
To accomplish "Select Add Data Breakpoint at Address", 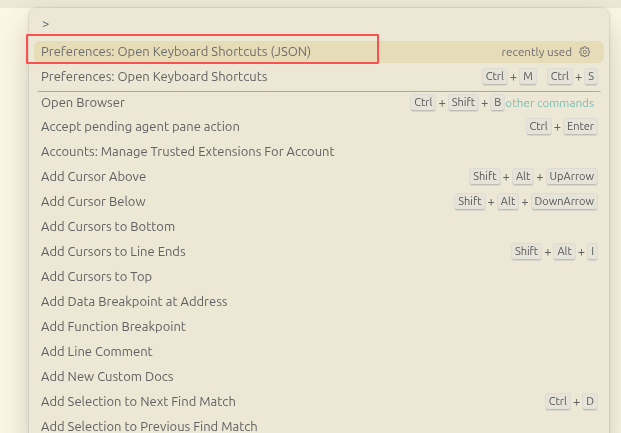I will (x=319, y=301).
